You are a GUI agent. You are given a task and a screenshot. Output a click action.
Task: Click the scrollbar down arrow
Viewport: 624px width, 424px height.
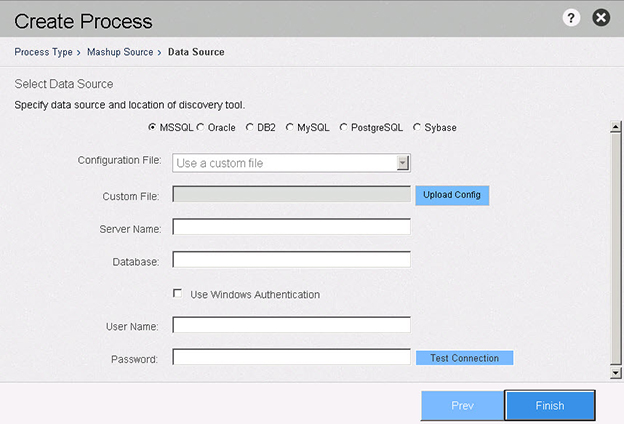[616, 373]
